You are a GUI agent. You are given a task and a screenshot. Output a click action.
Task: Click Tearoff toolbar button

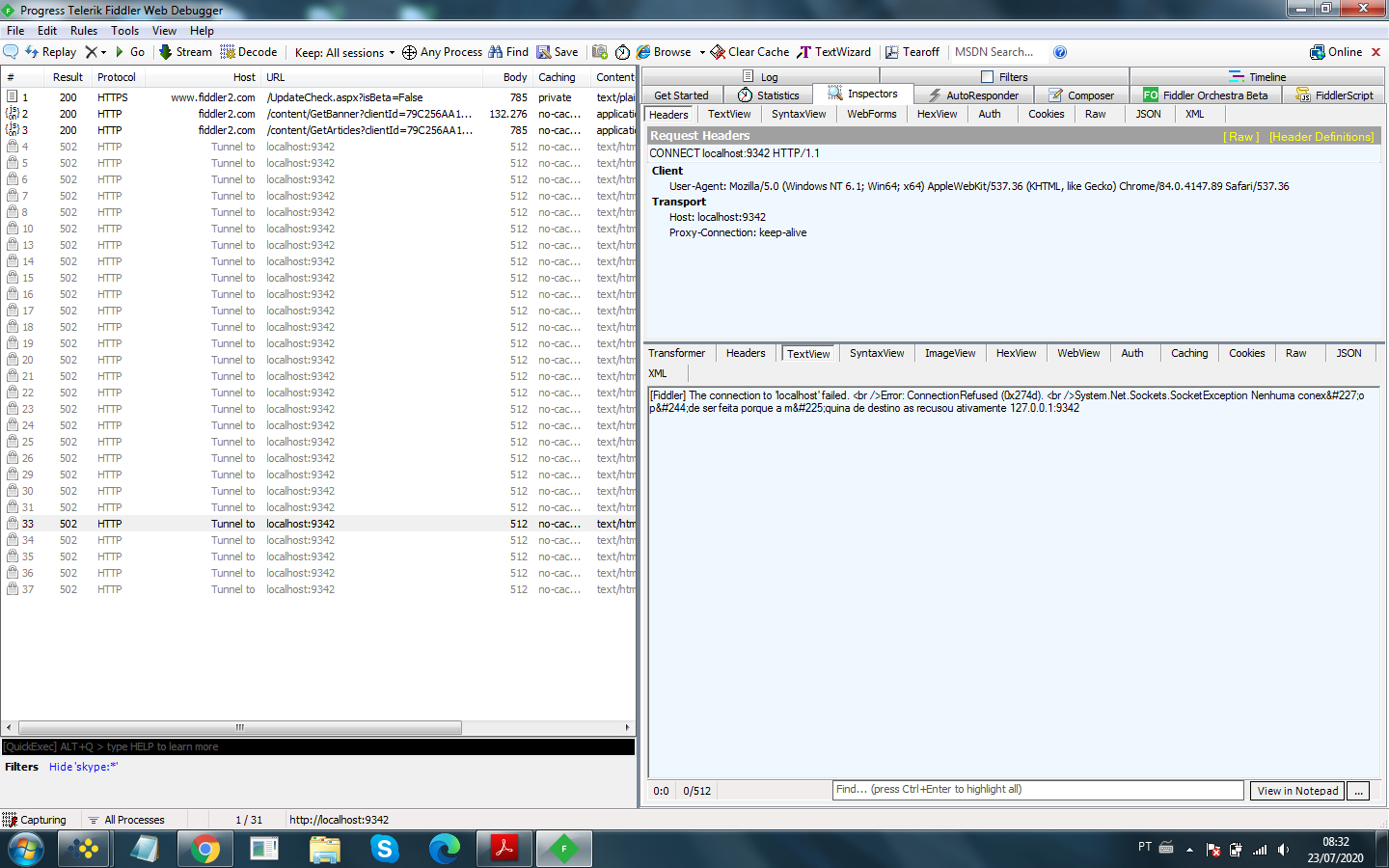click(912, 52)
